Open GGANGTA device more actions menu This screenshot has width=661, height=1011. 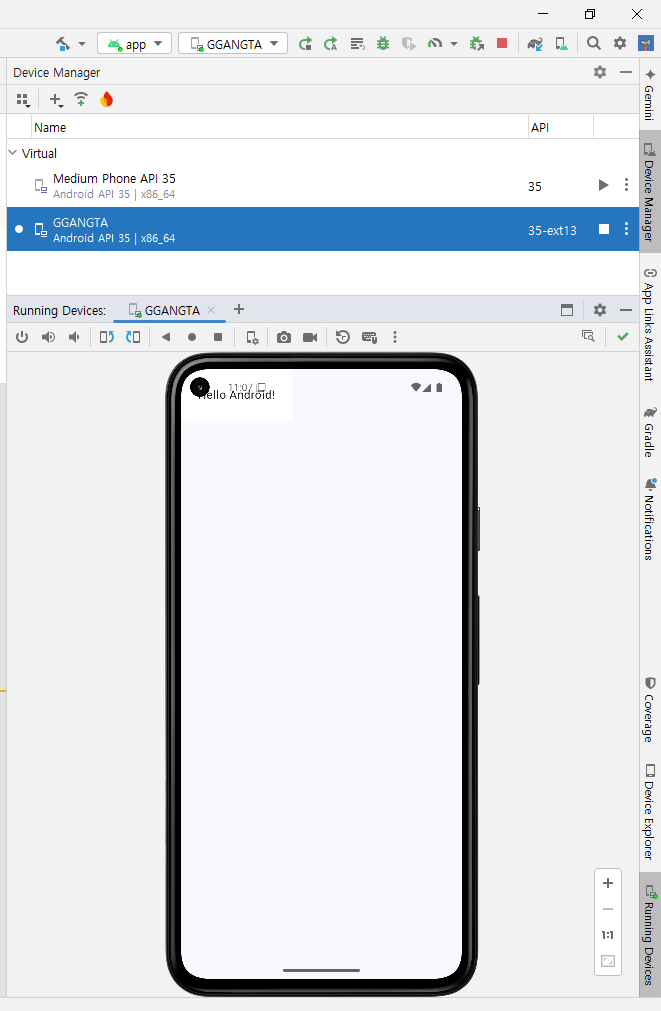[x=626, y=229]
